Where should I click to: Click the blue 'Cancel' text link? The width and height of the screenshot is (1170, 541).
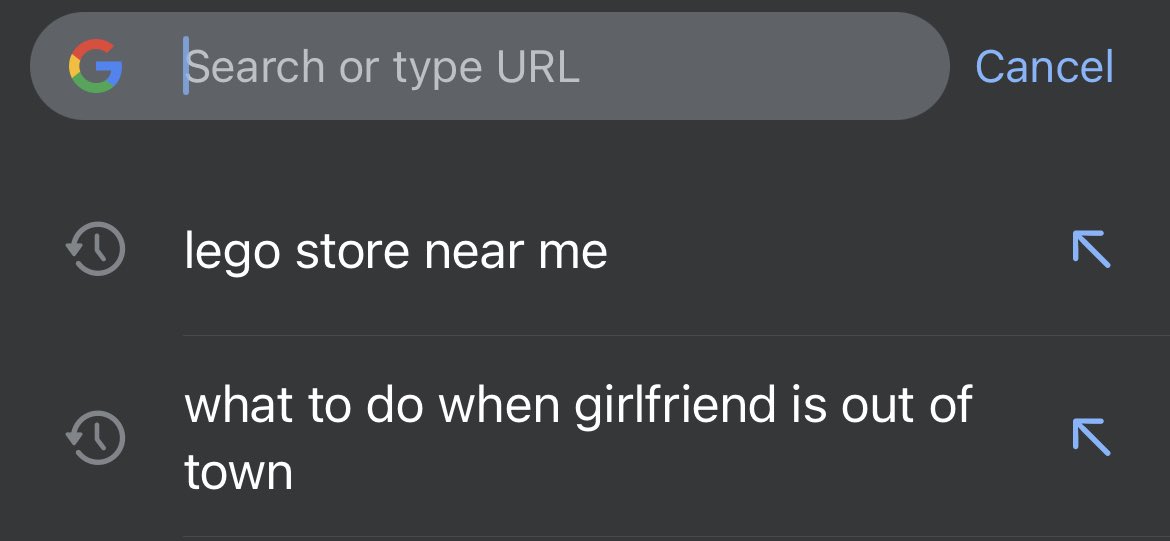[x=1044, y=66]
